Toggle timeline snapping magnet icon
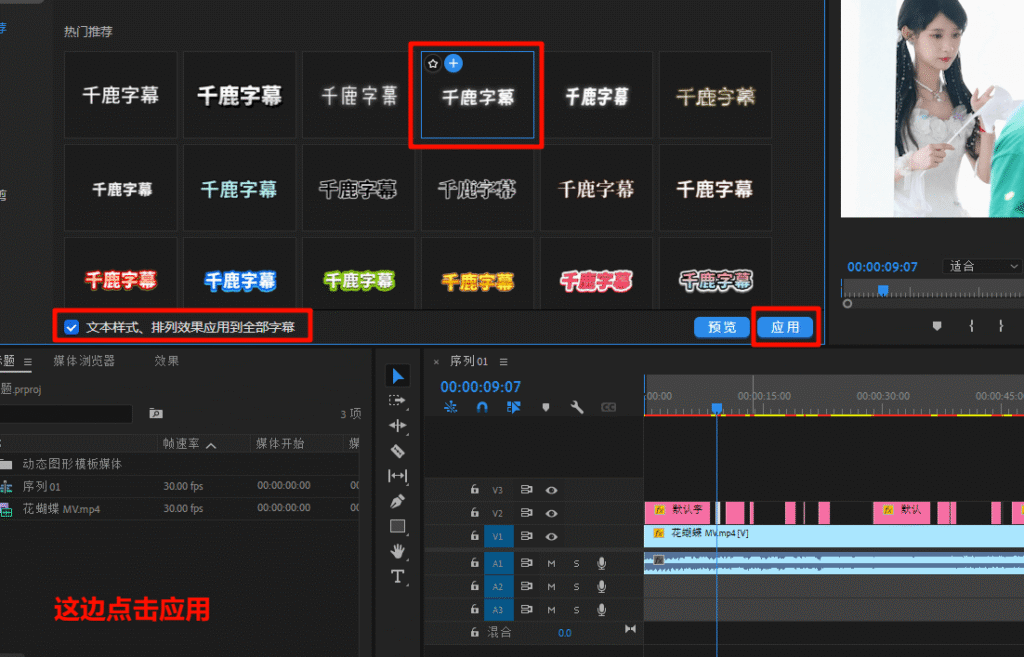Viewport: 1024px width, 657px height. pos(481,407)
